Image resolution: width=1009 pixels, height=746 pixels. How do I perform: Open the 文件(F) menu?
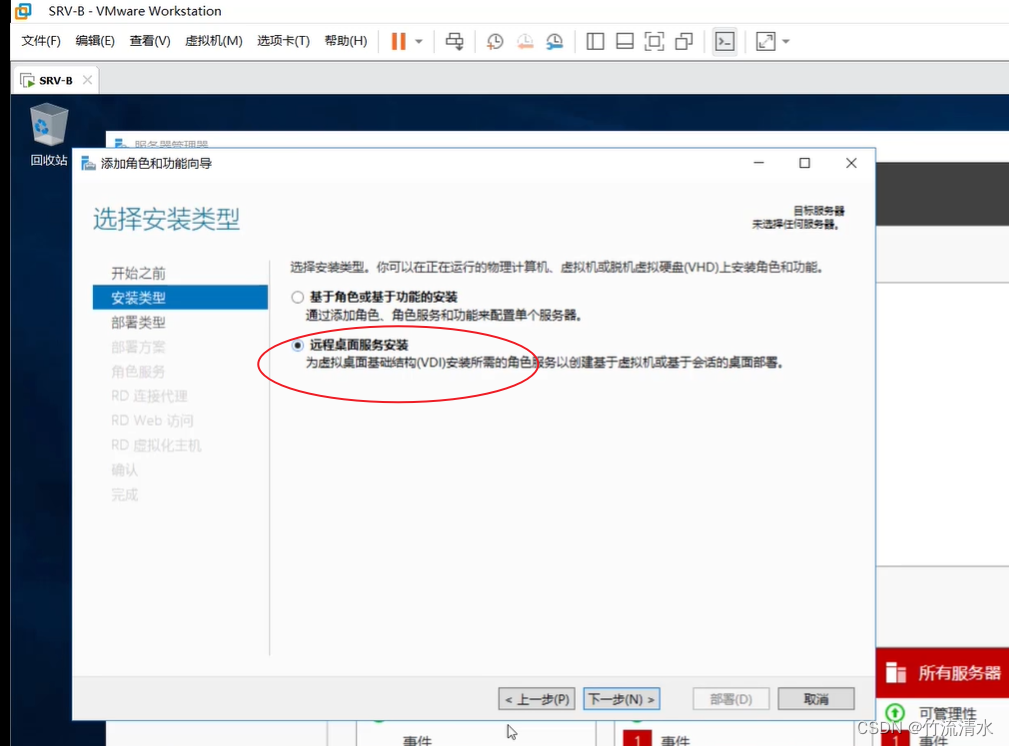pyautogui.click(x=41, y=41)
